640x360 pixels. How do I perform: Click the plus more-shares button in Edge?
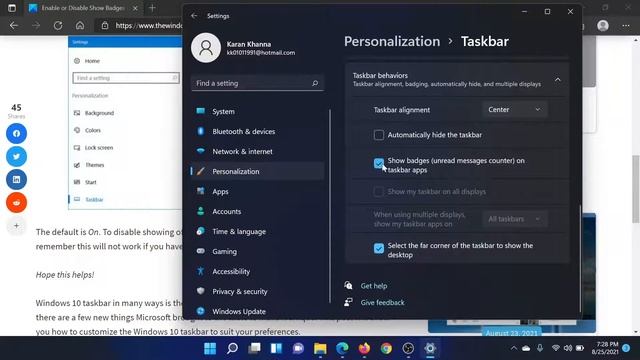coord(16,226)
